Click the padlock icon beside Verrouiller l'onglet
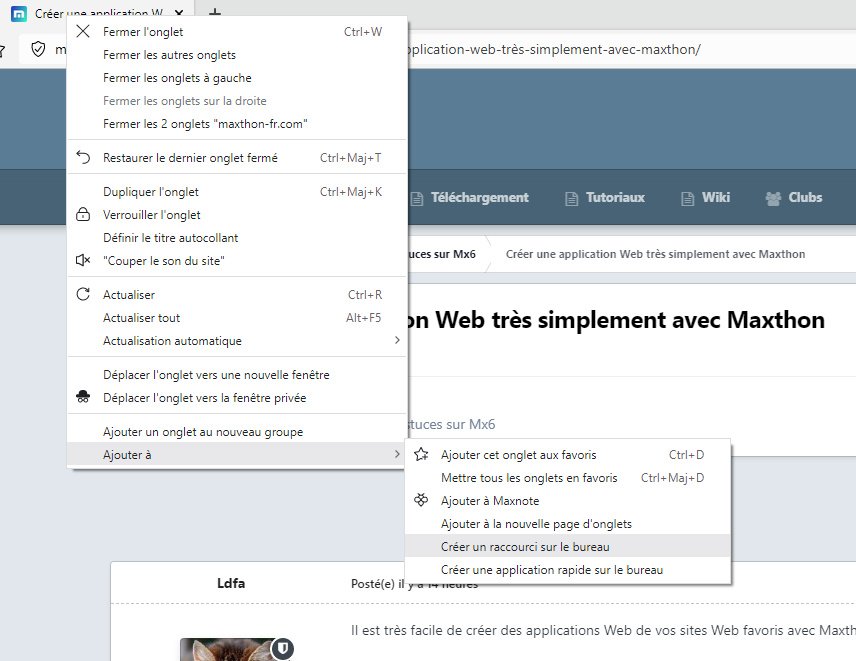Viewport: 856px width, 661px height. pyautogui.click(x=83, y=214)
